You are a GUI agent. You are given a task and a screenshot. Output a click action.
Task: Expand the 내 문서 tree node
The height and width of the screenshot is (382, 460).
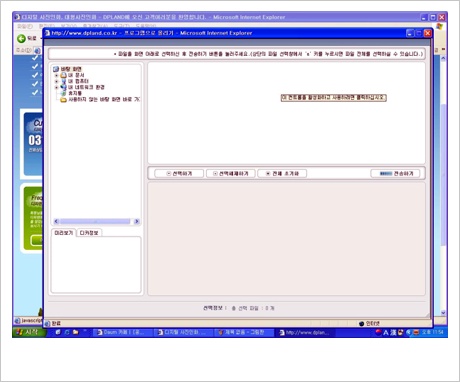tap(56, 75)
